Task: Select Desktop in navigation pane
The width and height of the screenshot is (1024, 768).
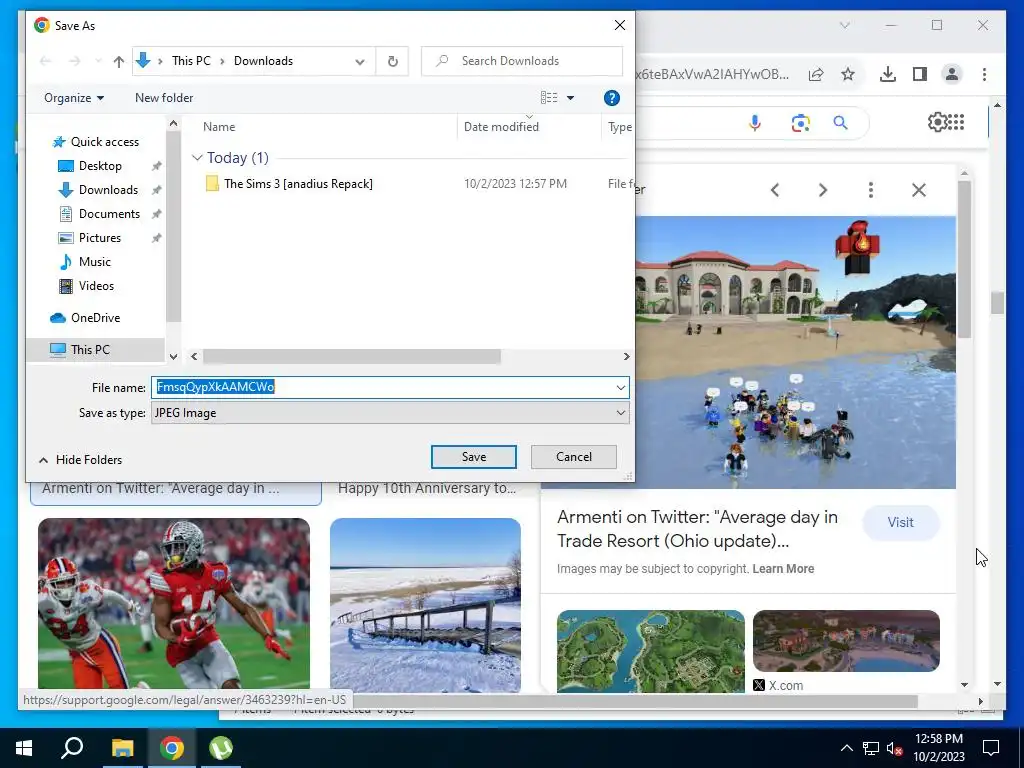Action: (x=90, y=166)
